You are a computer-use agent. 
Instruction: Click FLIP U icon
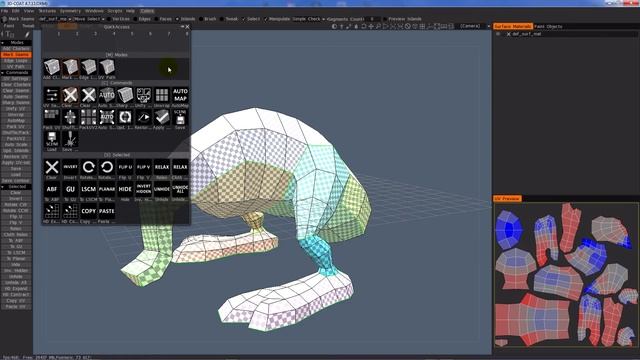tap(125, 167)
